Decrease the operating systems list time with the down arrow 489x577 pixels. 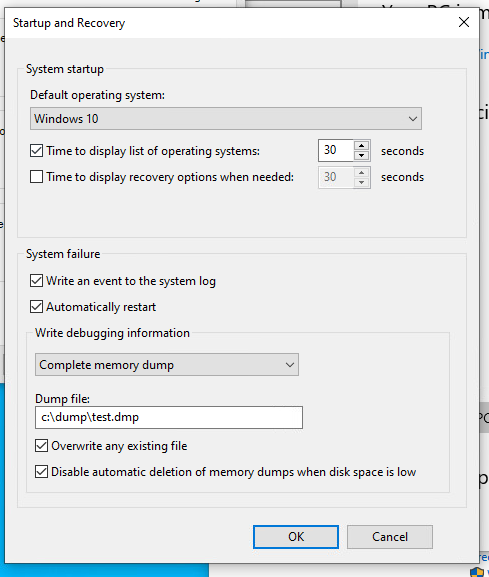tap(361, 155)
